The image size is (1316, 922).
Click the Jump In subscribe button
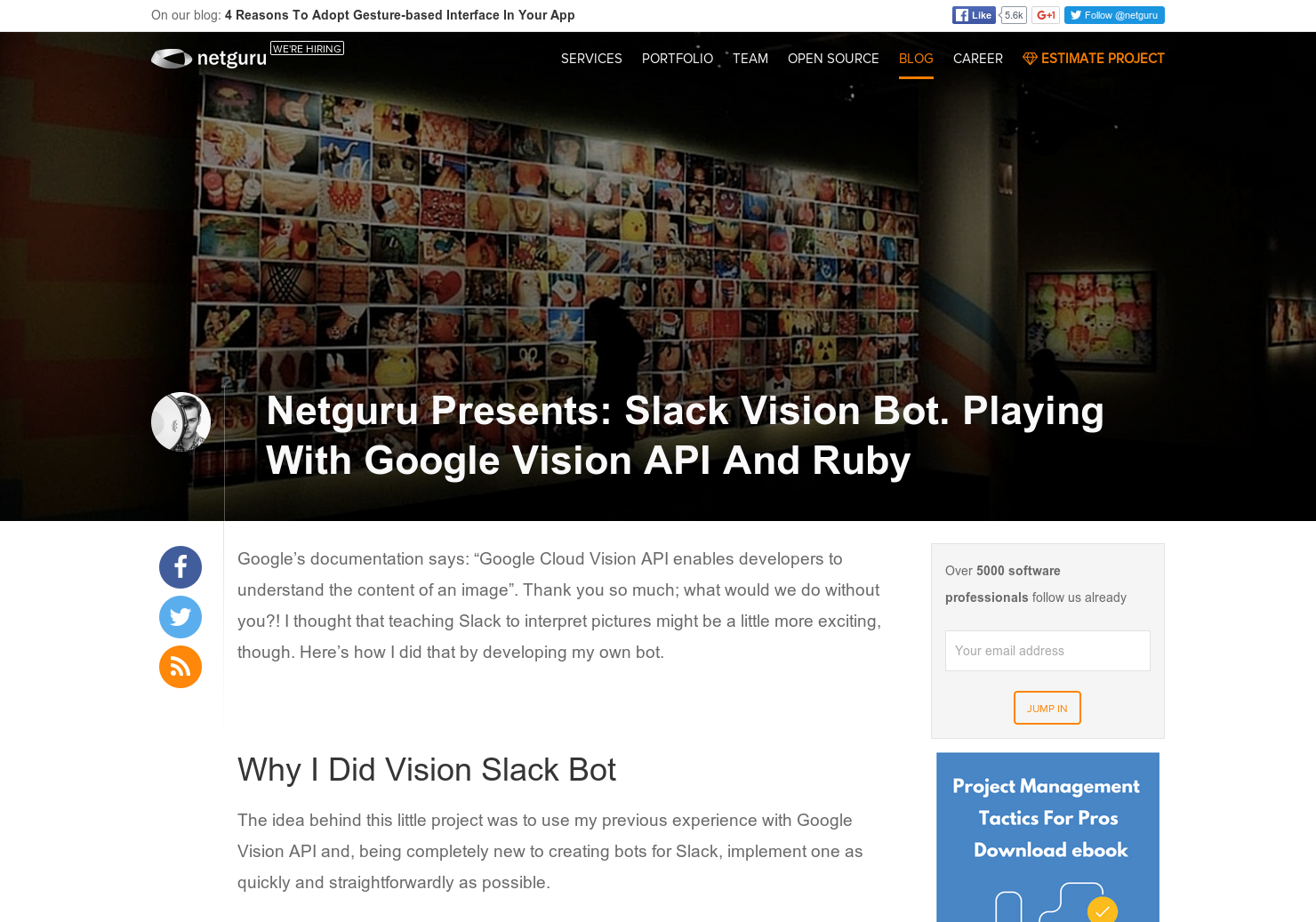(x=1047, y=708)
